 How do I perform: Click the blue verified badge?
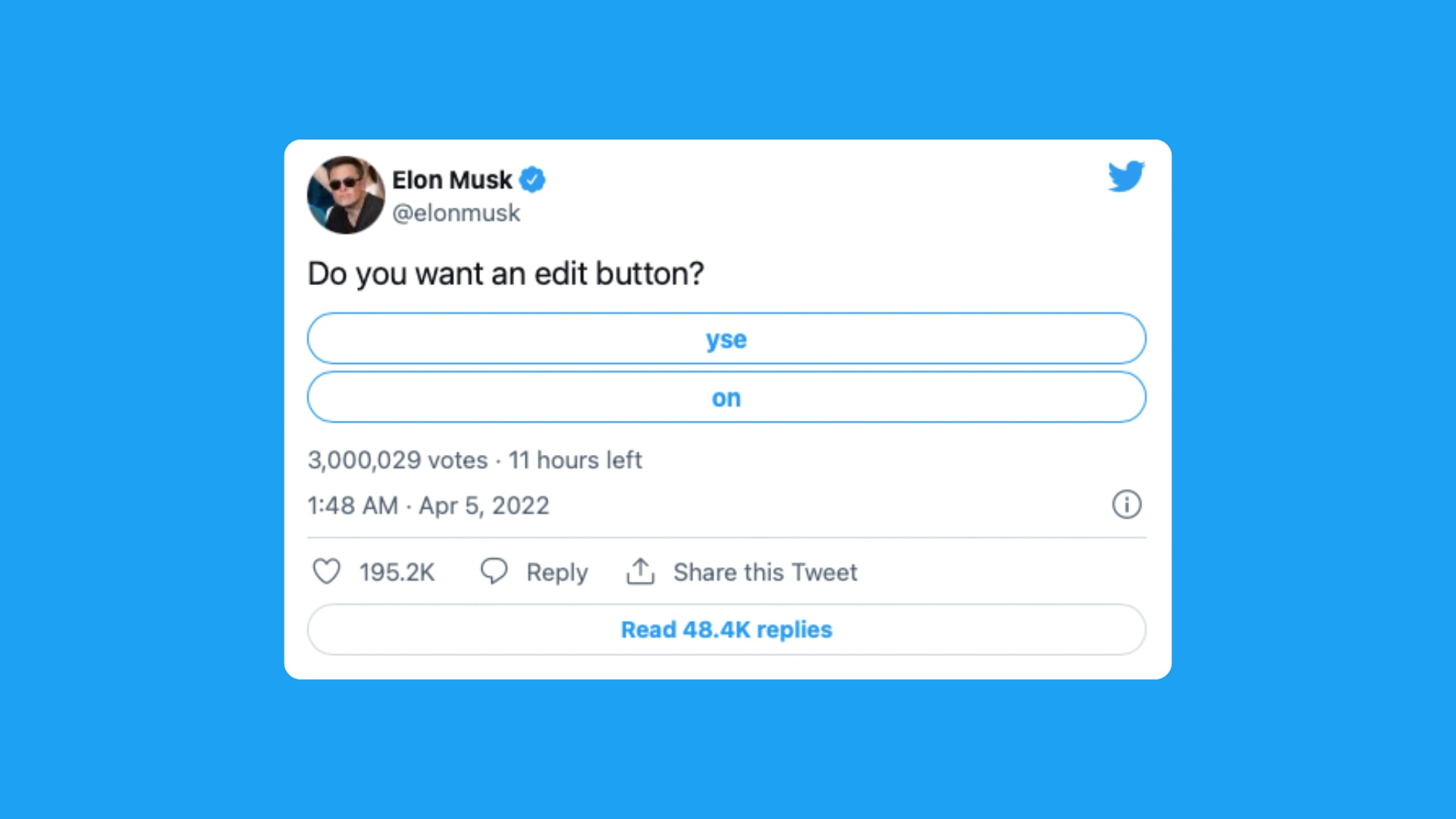(532, 180)
